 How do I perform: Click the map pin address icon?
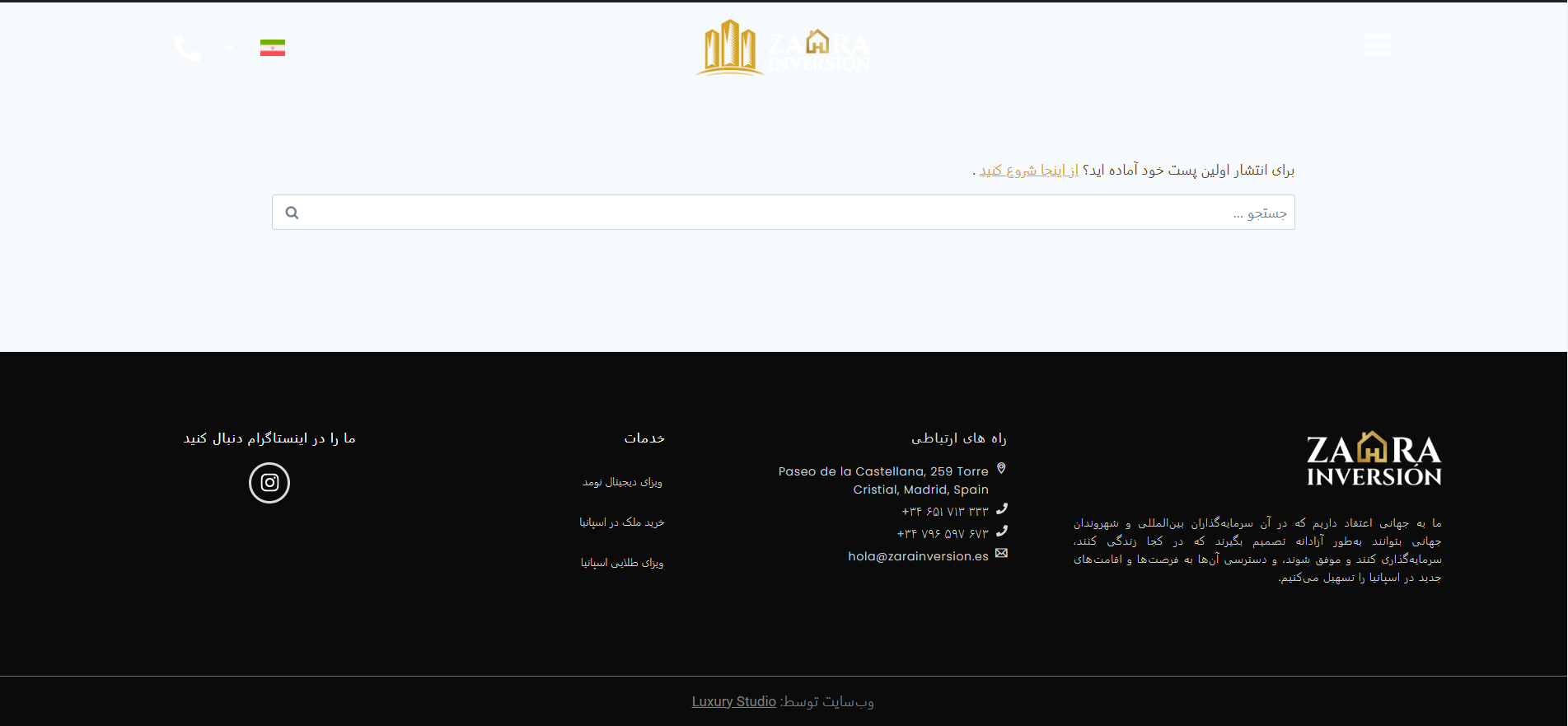(1001, 469)
